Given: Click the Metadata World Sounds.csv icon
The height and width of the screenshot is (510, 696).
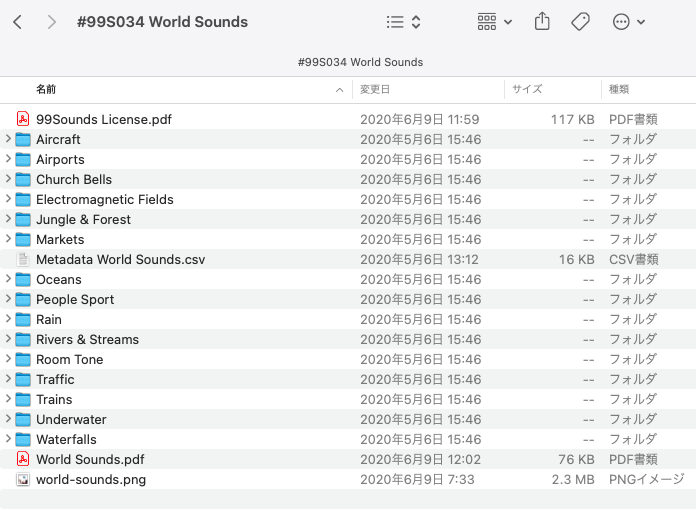Looking at the screenshot, I should pos(23,259).
